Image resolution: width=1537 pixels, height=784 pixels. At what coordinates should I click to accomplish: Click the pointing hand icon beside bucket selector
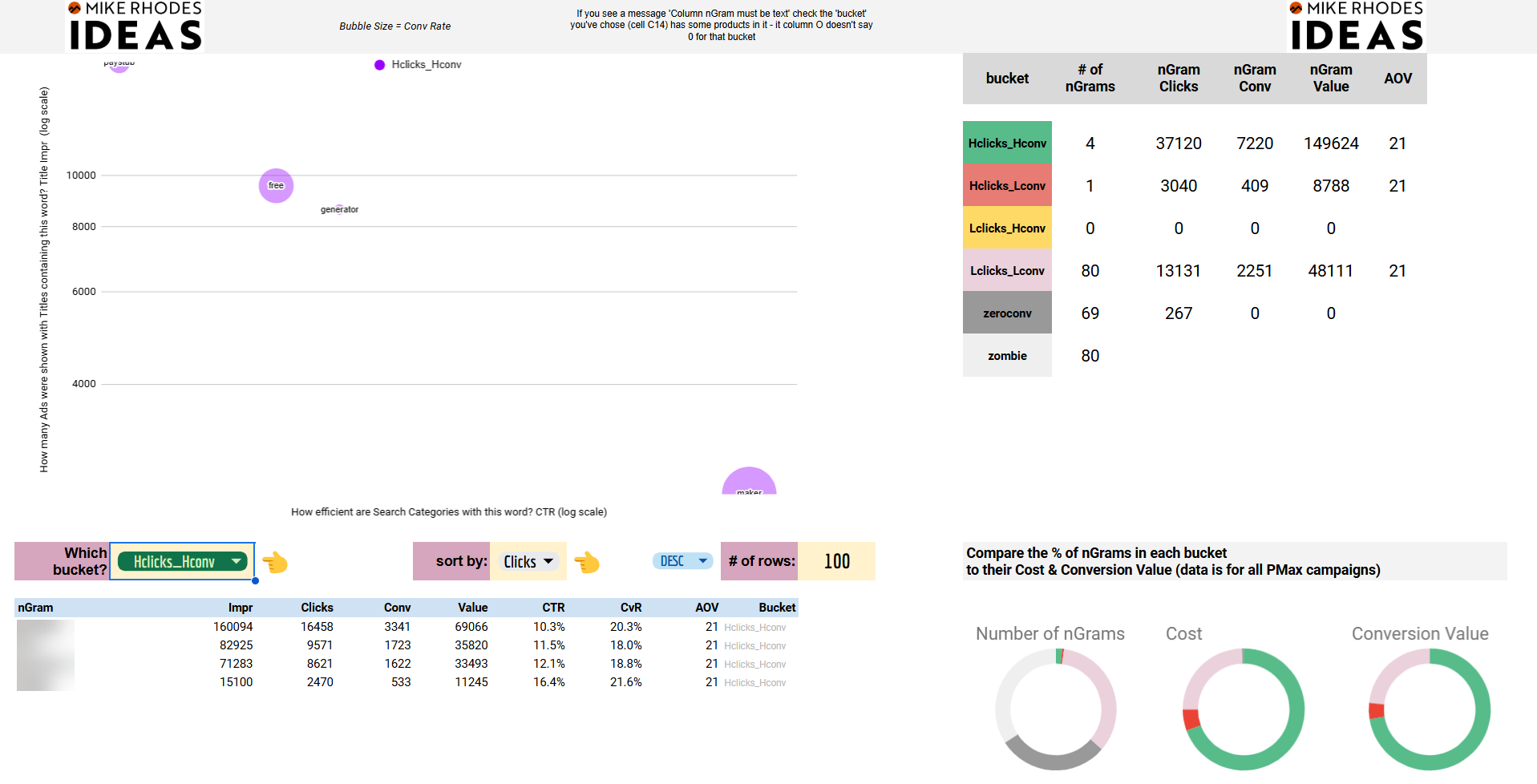coord(275,562)
